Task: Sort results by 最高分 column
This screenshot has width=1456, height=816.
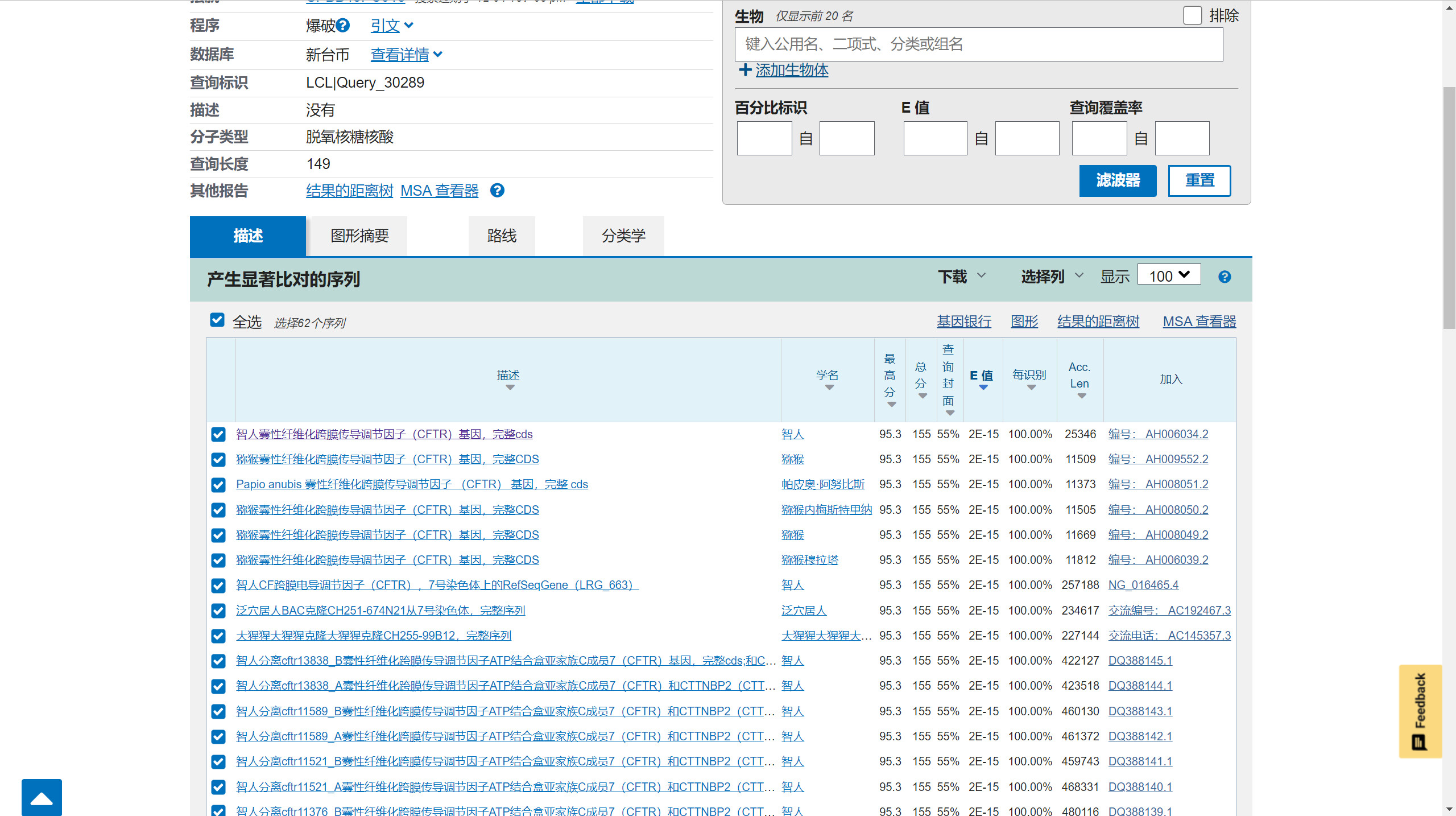Action: tap(890, 404)
